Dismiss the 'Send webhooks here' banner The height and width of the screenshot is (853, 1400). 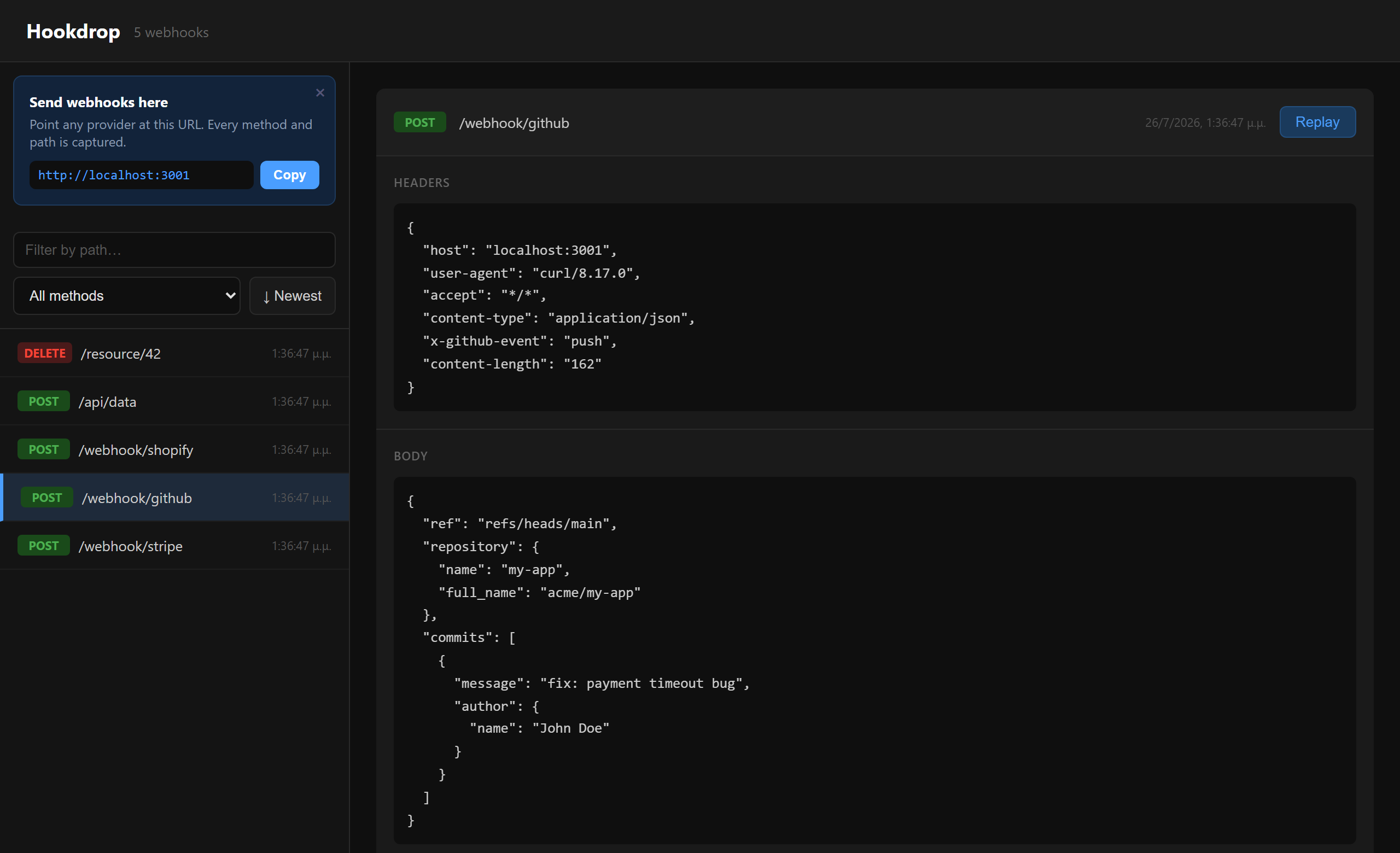tap(320, 92)
